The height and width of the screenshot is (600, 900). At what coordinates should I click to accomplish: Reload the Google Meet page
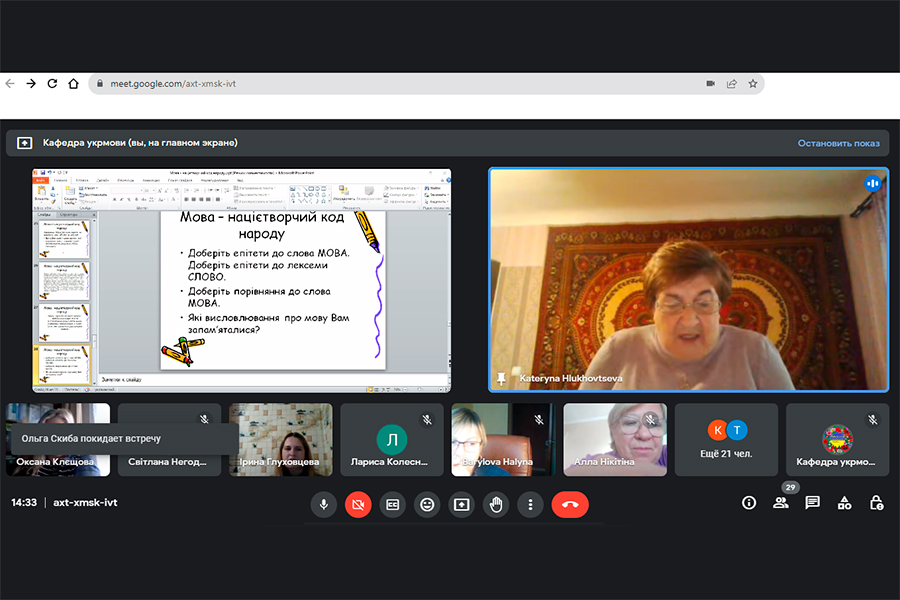coord(52,84)
